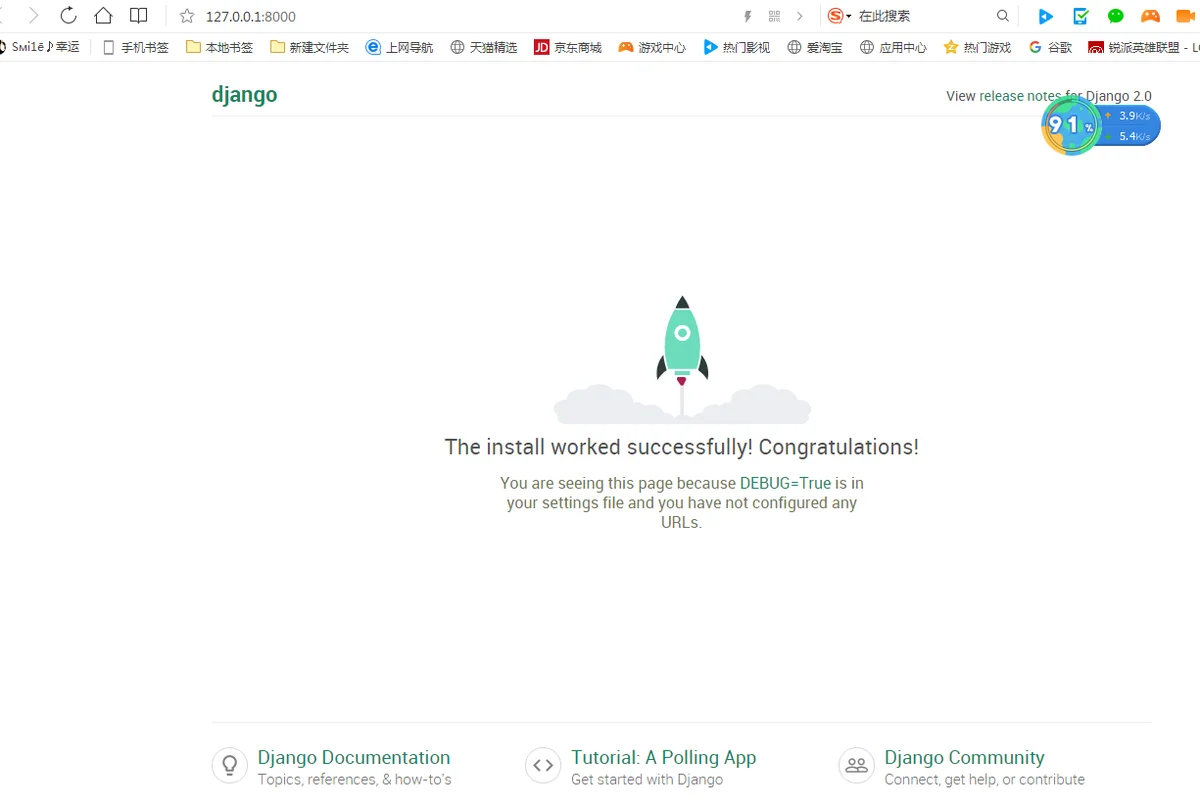Open the blue checklist note toolbar icon
The image size is (1200, 806).
point(1081,16)
